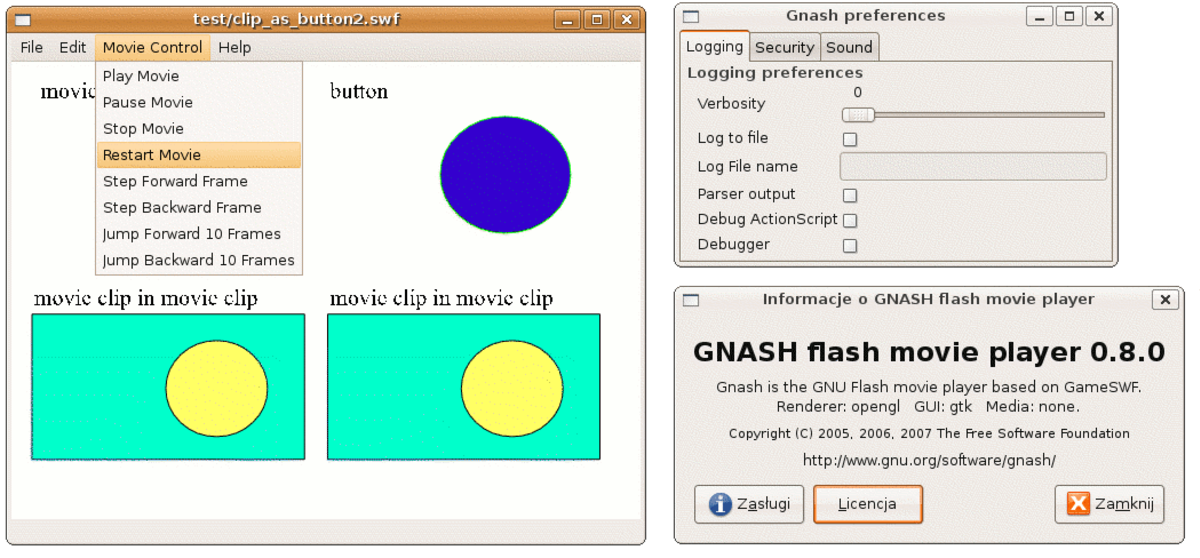This screenshot has height=558, width=1200.
Task: Click the Free Software Foundation copyright line
Action: (x=929, y=434)
